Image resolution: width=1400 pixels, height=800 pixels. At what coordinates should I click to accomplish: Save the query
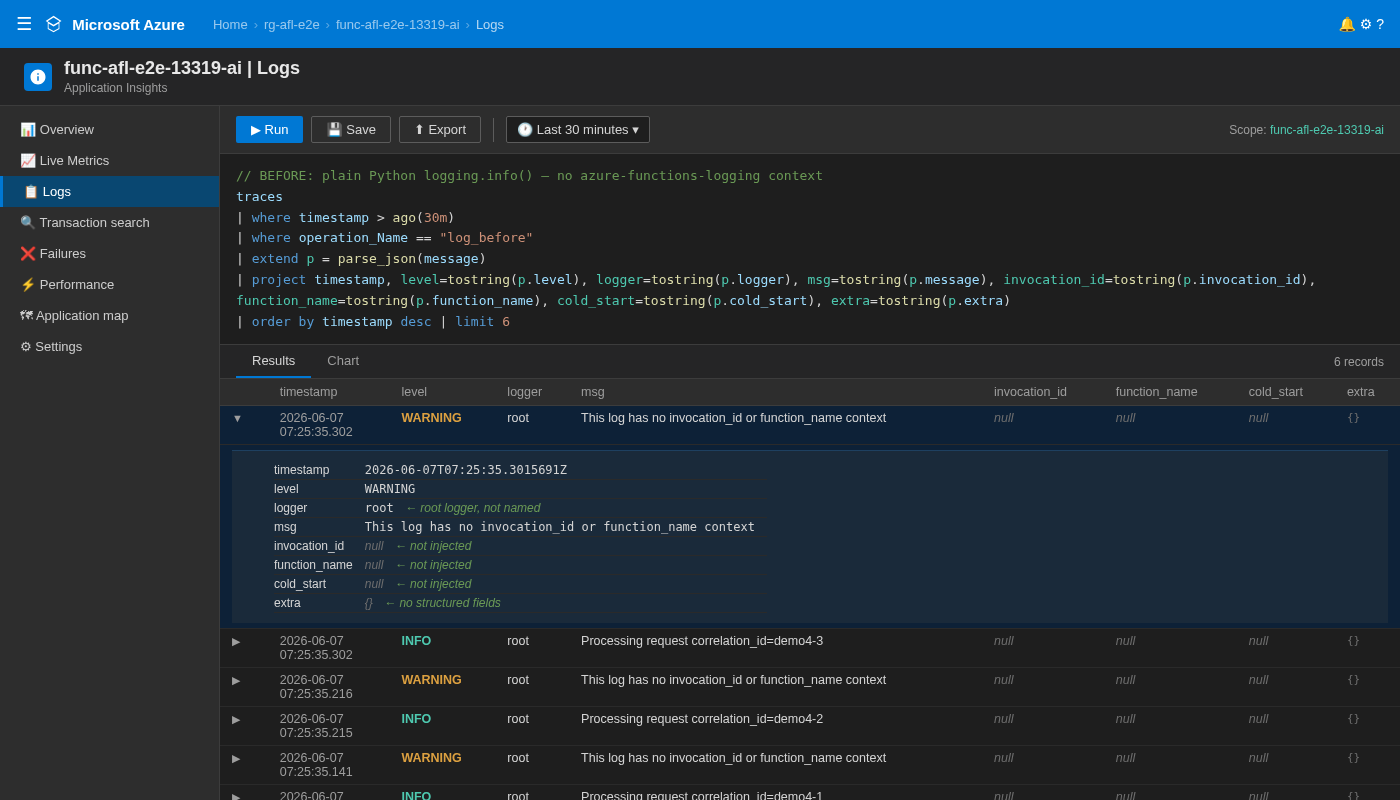pos(351,129)
